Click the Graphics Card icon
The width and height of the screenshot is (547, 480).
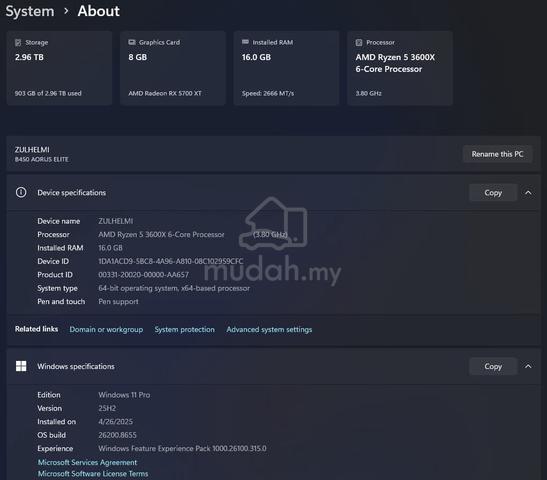tap(132, 42)
